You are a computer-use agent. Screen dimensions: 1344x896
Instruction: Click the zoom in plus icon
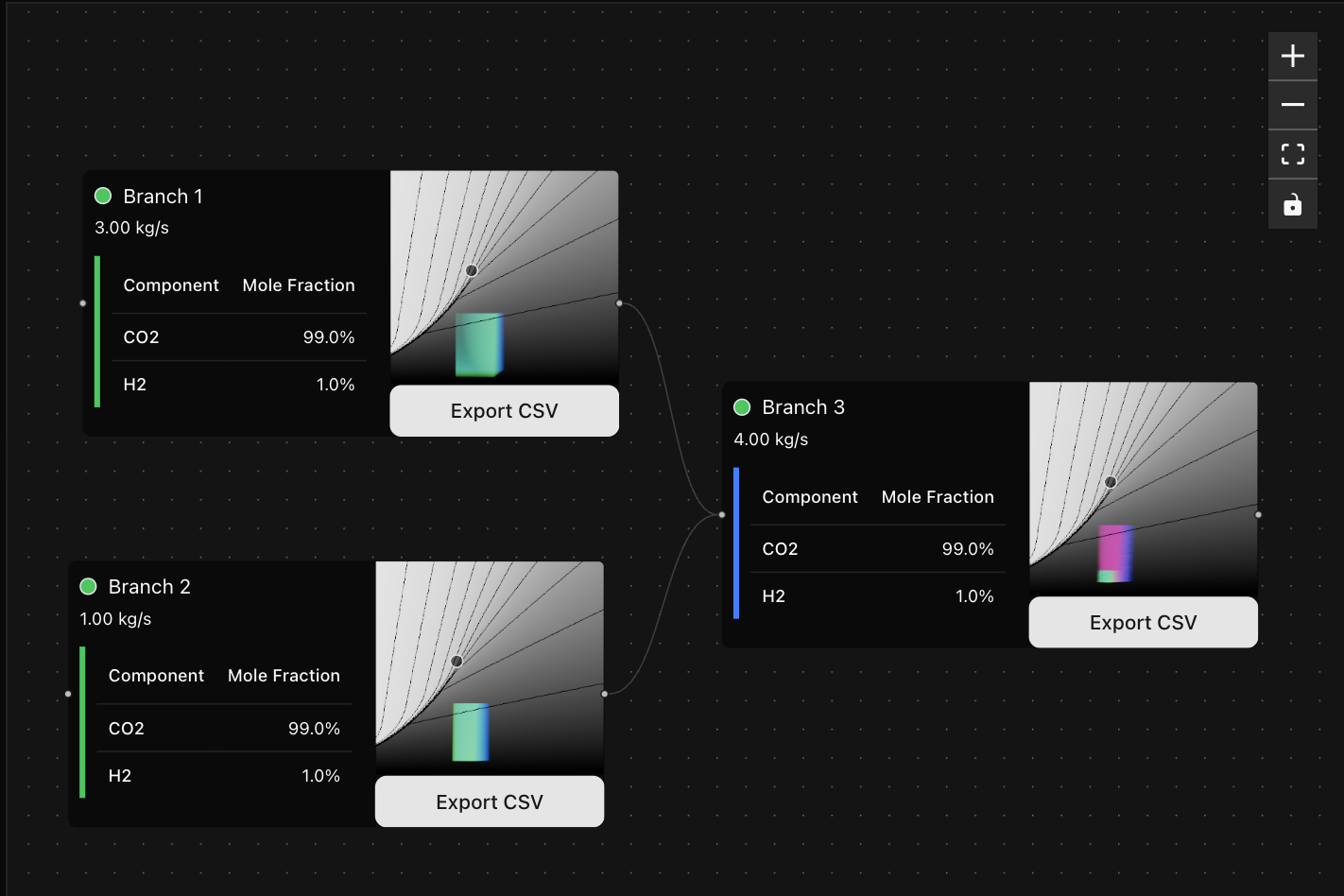1292,57
